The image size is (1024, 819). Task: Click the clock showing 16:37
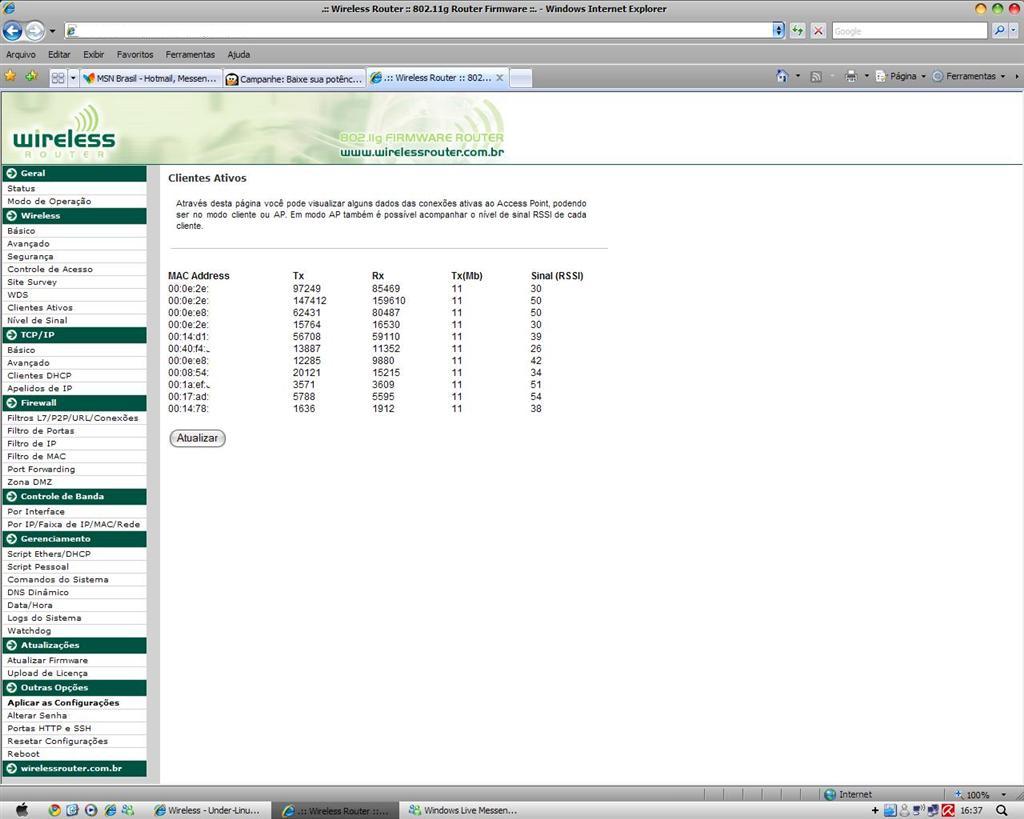971,811
